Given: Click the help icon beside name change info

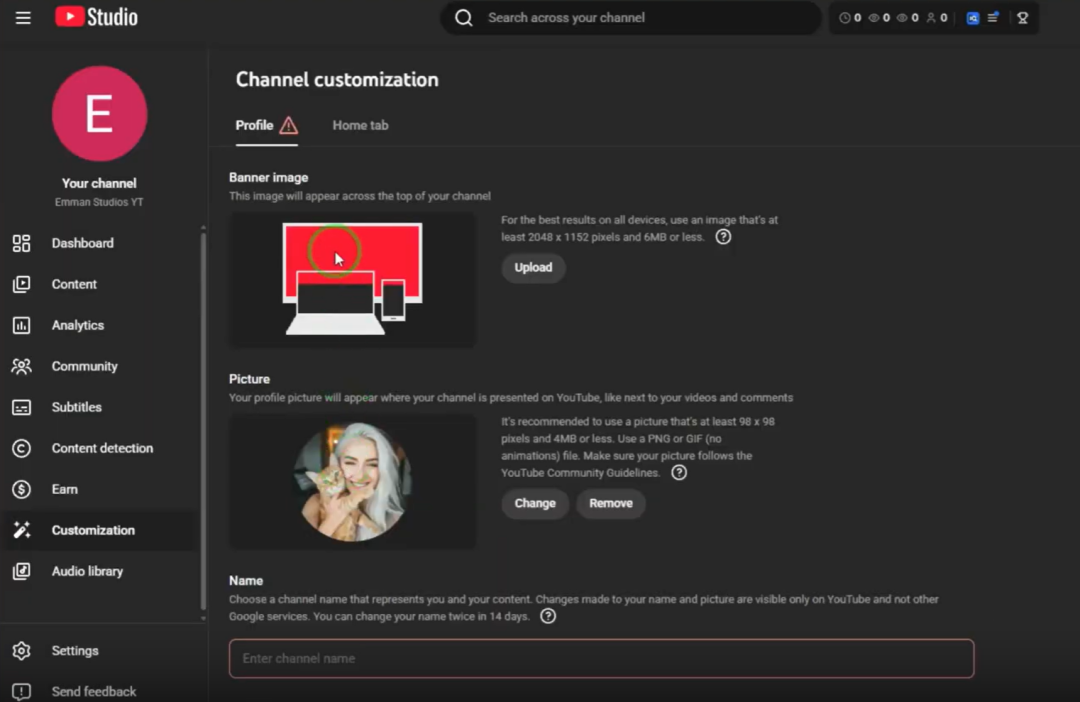Looking at the screenshot, I should [x=548, y=617].
